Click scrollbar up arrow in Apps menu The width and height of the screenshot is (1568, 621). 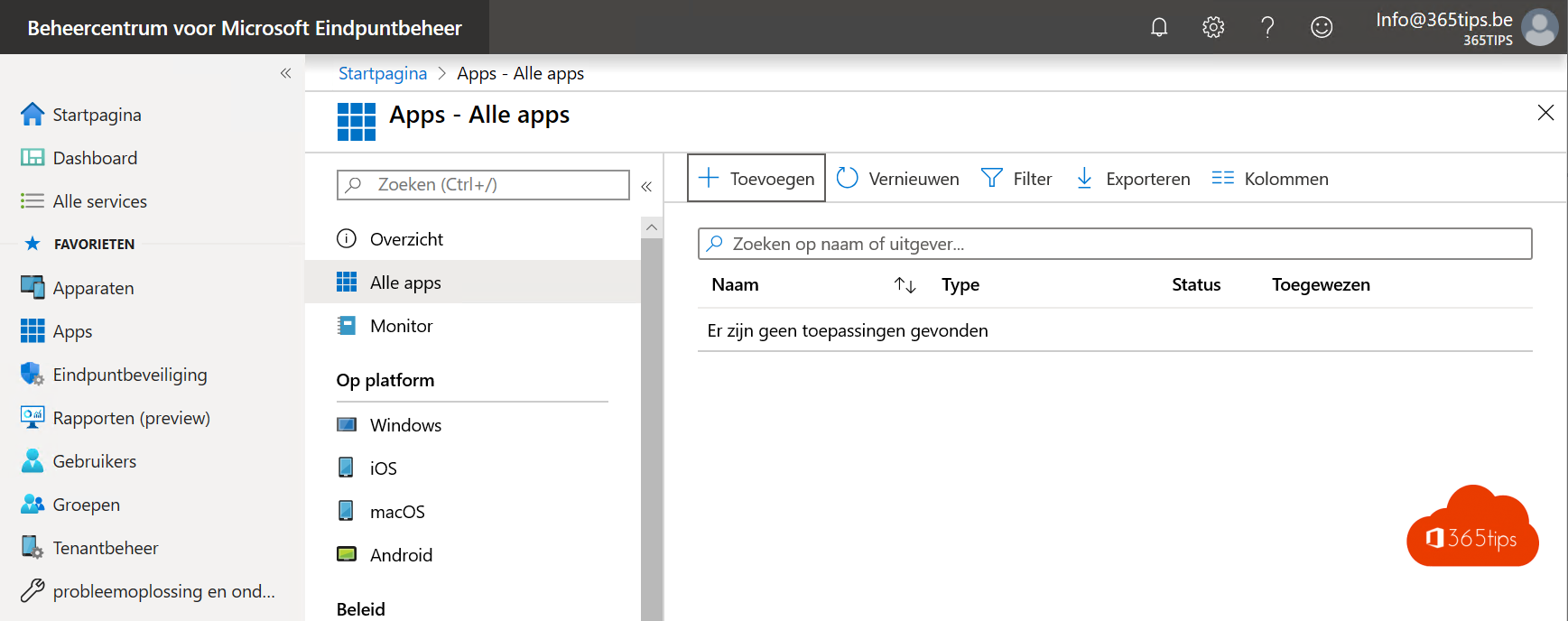[651, 227]
